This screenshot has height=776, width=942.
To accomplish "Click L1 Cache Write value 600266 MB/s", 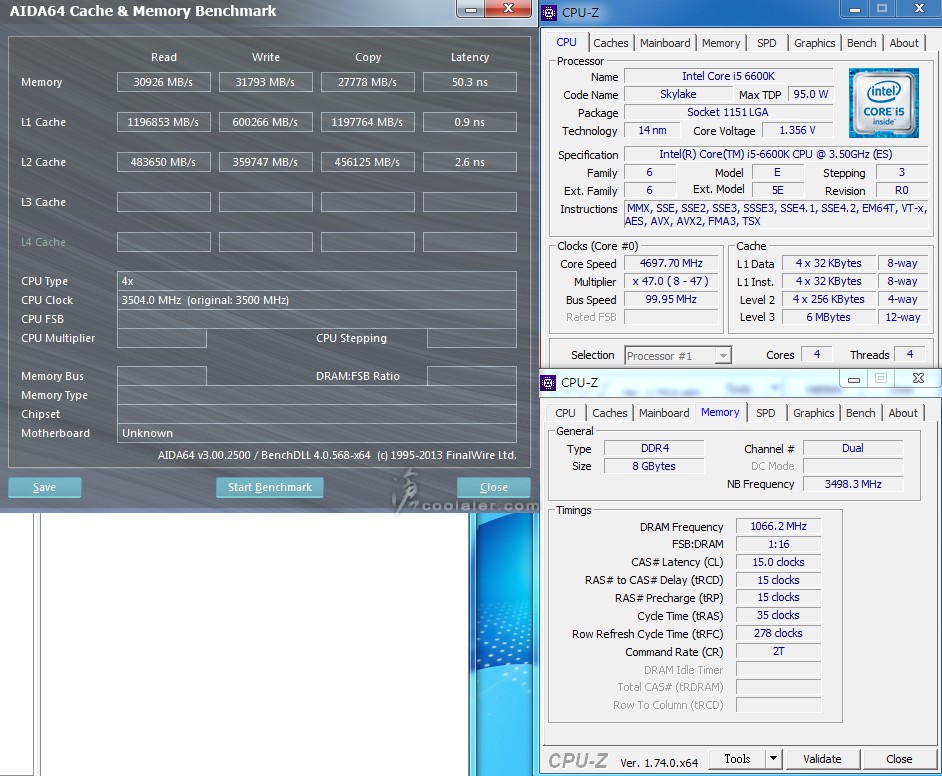I will [265, 122].
